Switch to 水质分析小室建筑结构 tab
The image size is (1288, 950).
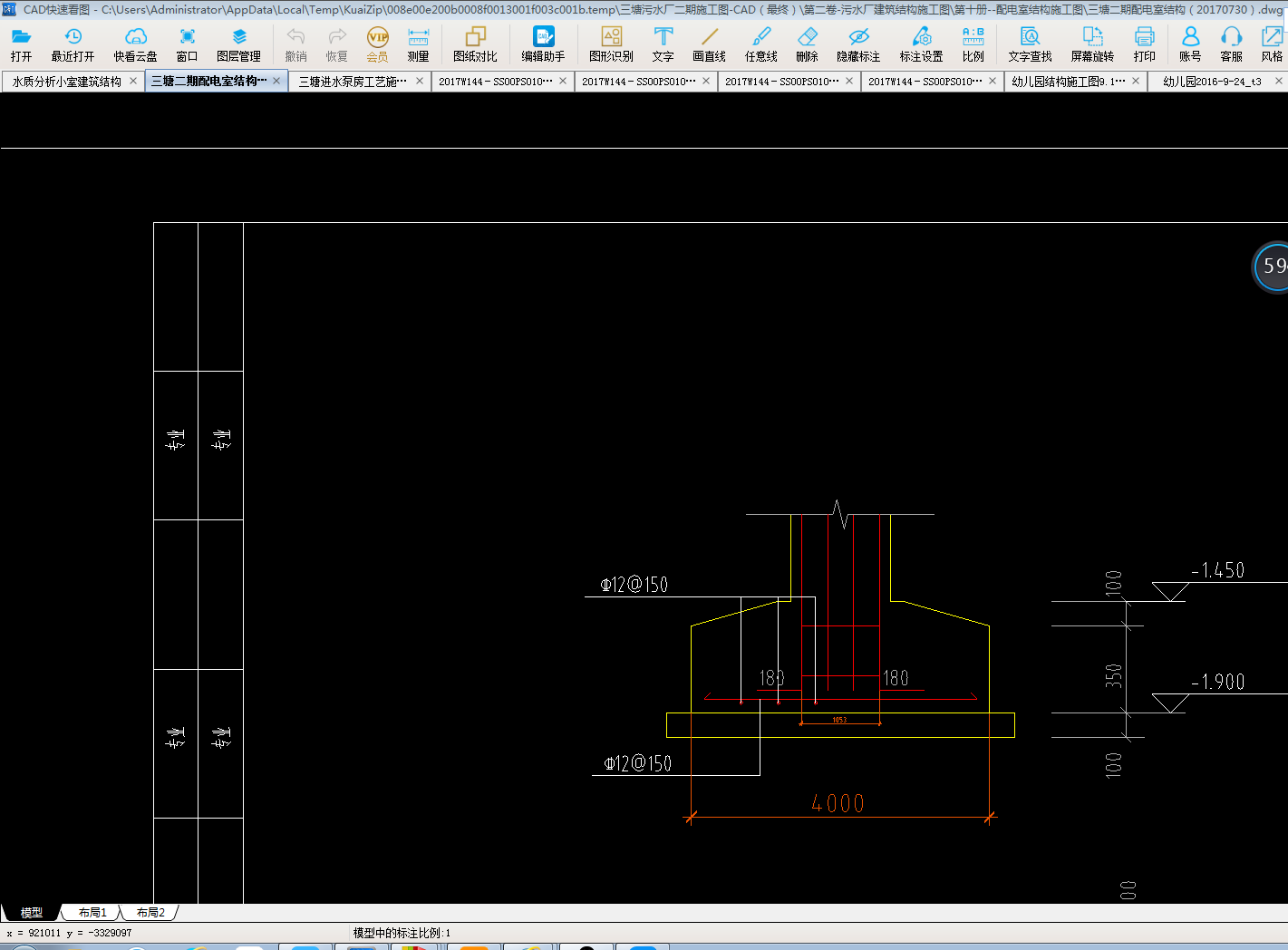[66, 82]
